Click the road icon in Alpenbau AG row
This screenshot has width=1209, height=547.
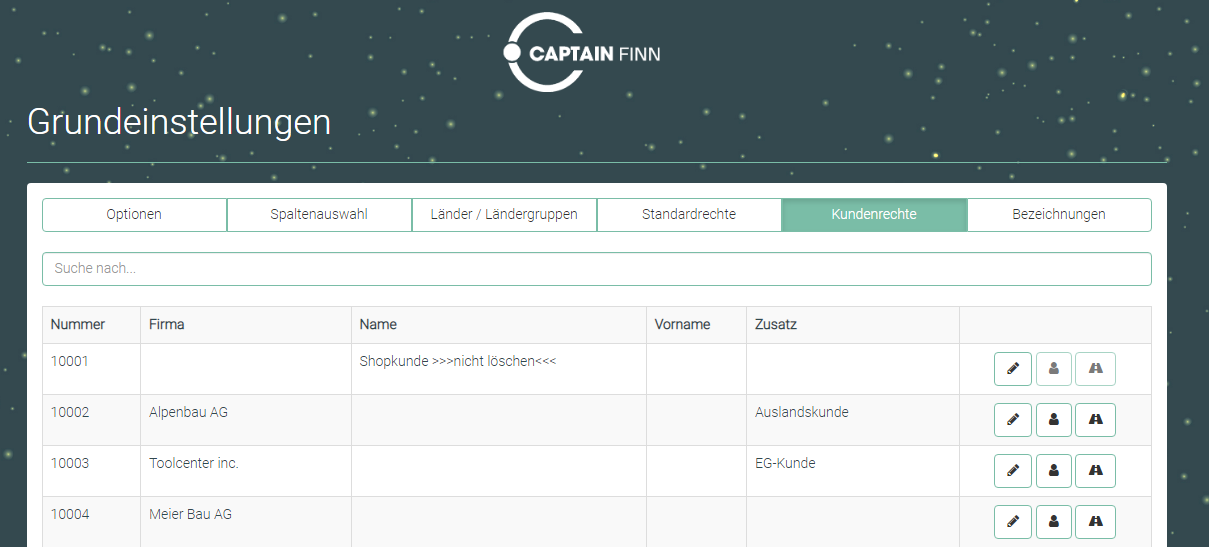pos(1095,420)
